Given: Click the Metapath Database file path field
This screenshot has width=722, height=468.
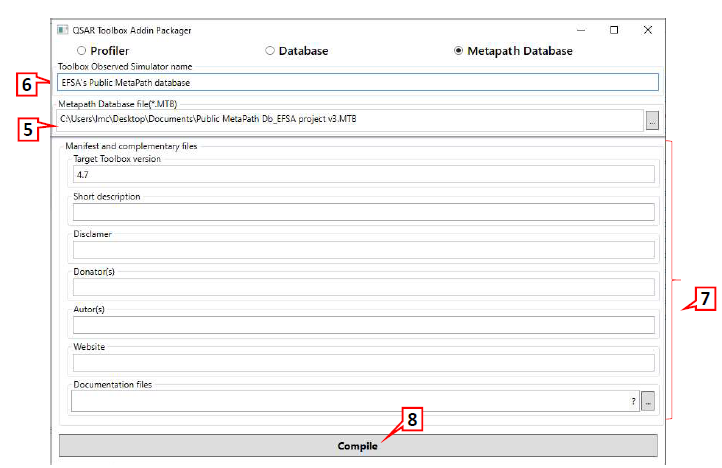Looking at the screenshot, I should 350,119.
